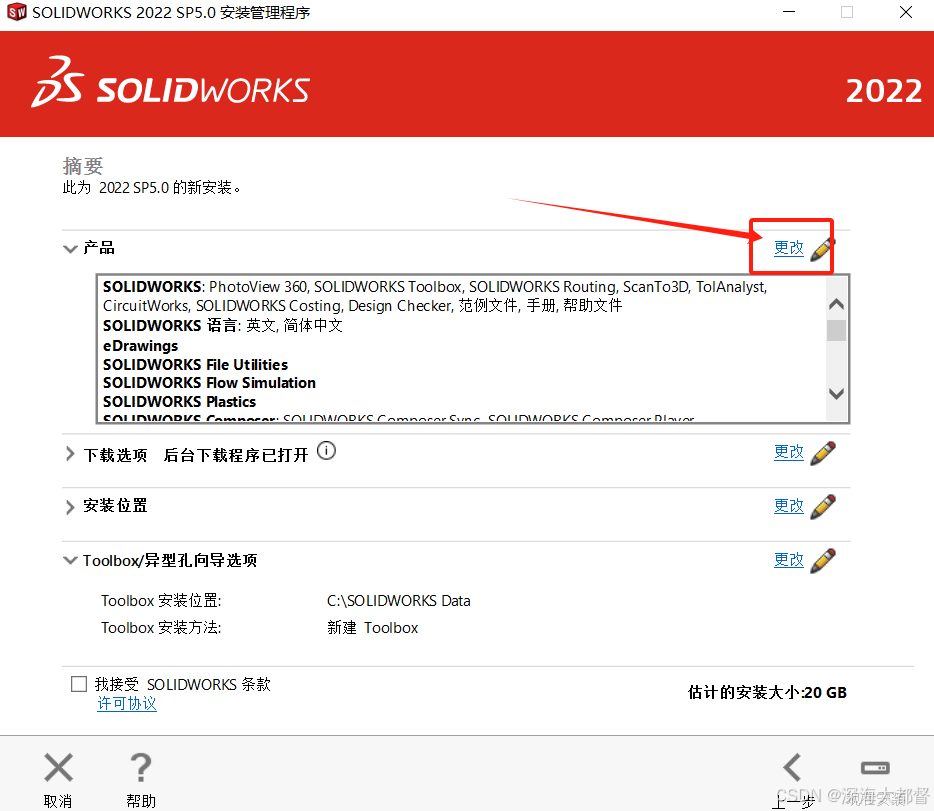Accept SOLIDWORKS terms checkbox 我接受
The height and width of the screenshot is (811, 934).
79,684
